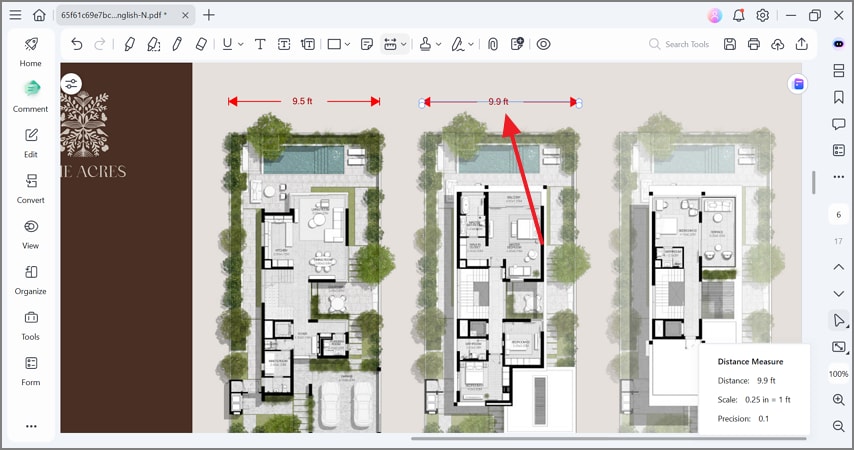Open Tools in the sidebar
This screenshot has height=450, width=854.
point(30,325)
